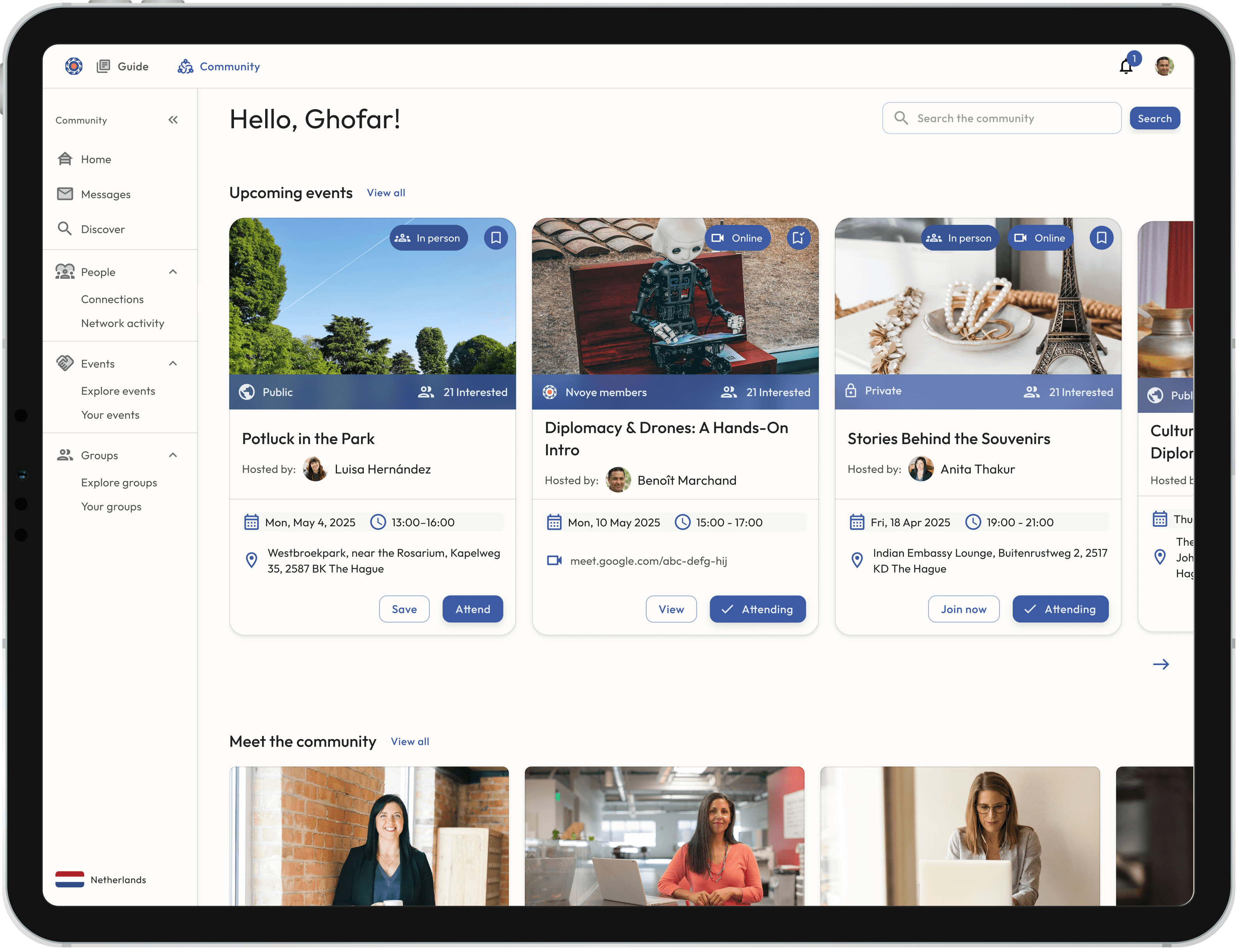Select Netherlands country flag
The width and height of the screenshot is (1242, 952).
point(70,879)
